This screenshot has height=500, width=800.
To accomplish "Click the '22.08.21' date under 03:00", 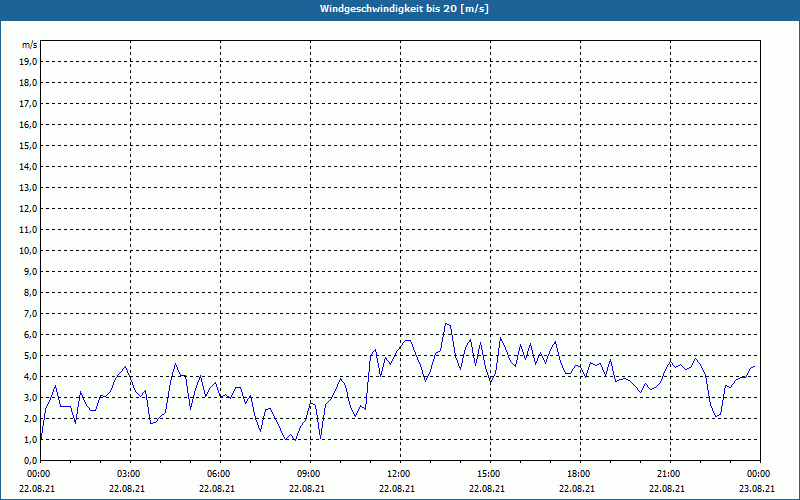I will (127, 489).
